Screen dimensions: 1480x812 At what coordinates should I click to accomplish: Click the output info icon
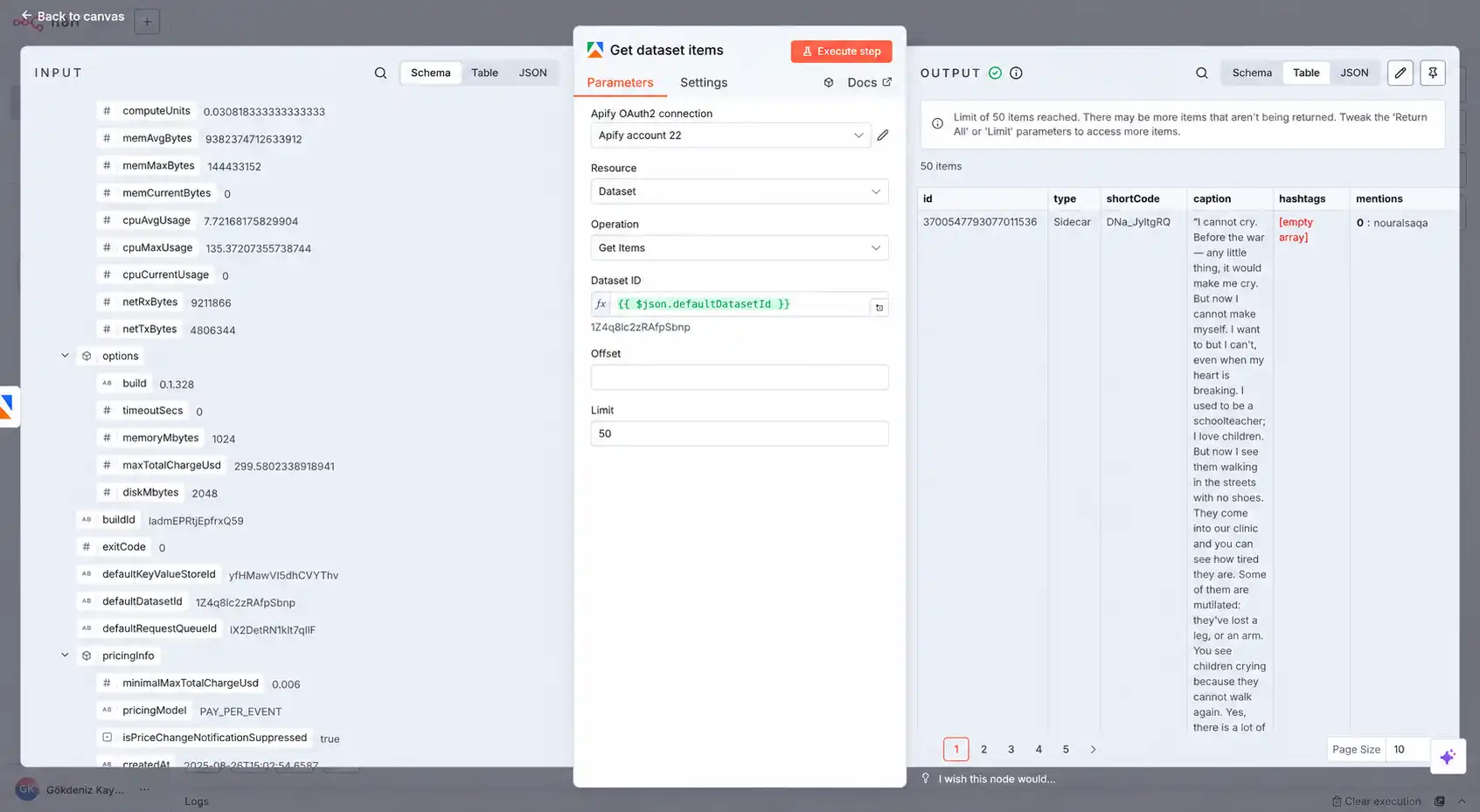coord(1016,73)
